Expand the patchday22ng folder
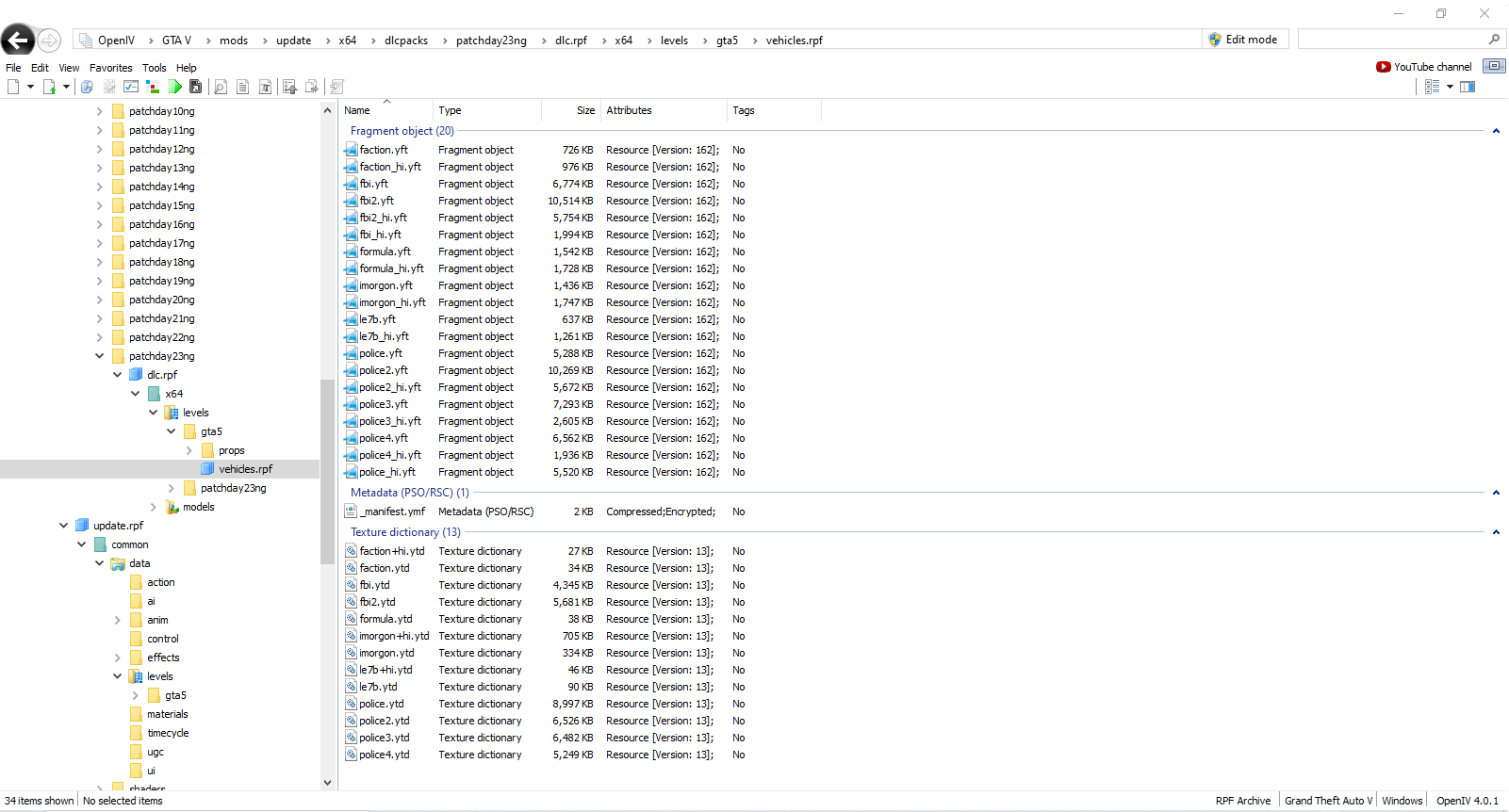Viewport: 1509px width, 812px height. point(100,337)
